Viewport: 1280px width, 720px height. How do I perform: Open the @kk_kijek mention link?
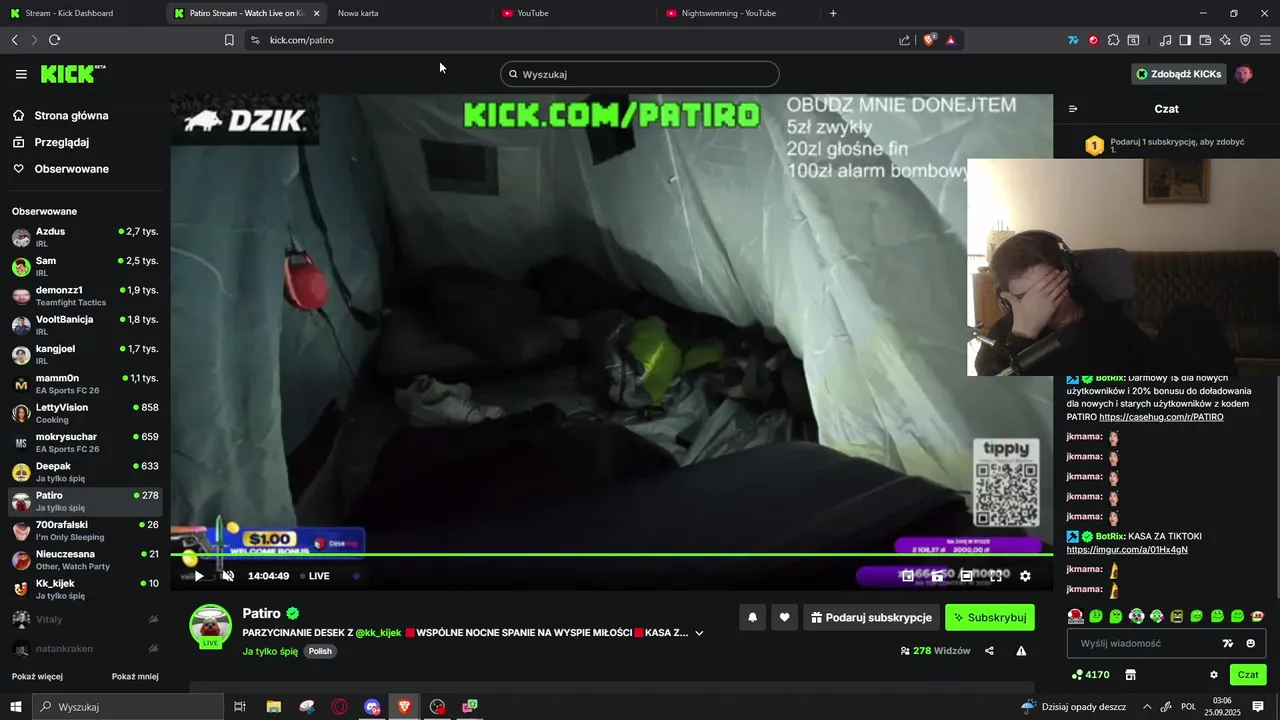point(378,633)
